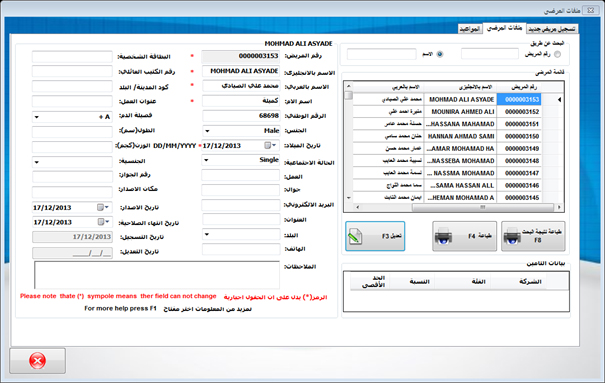Click the F8 print search results printer icon
Image resolution: width=605 pixels, height=383 pixels.
click(x=512, y=236)
